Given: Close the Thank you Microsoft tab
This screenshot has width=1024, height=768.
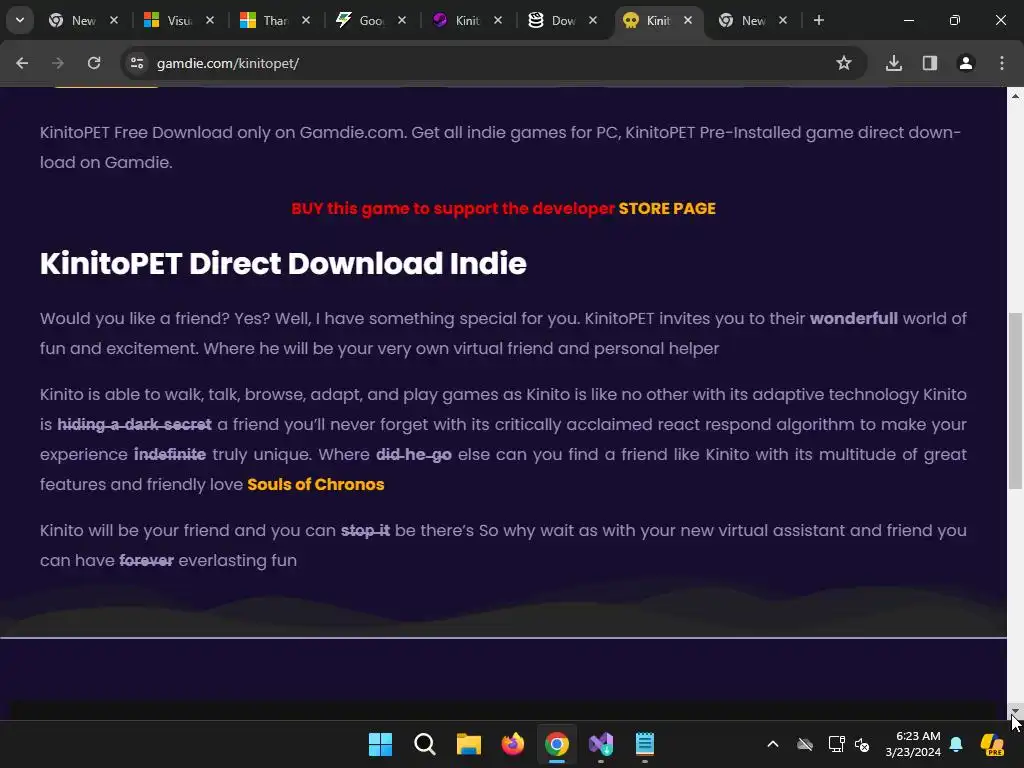Looking at the screenshot, I should tap(306, 20).
